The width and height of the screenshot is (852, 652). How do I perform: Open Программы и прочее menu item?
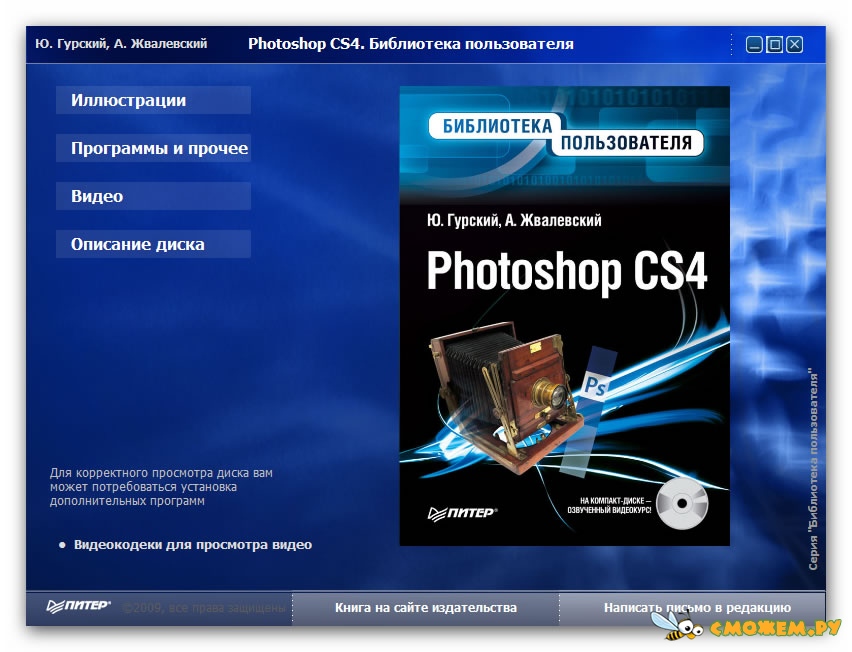[x=153, y=148]
